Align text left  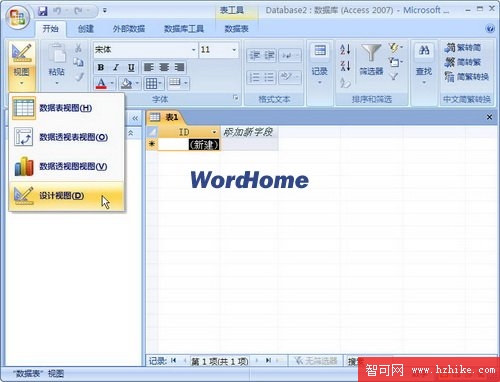tap(149, 68)
